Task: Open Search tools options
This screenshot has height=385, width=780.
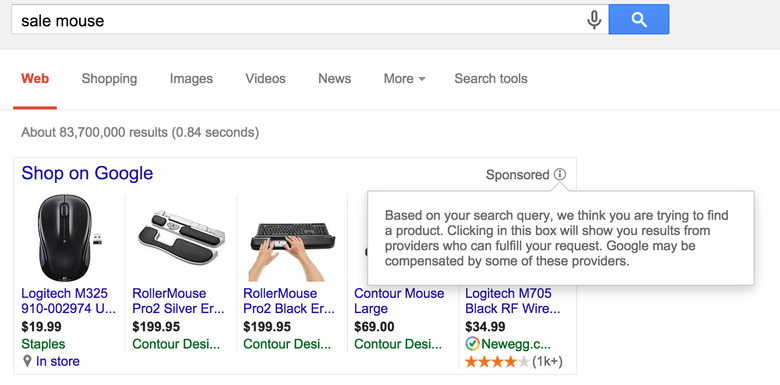Action: pyautogui.click(x=490, y=79)
